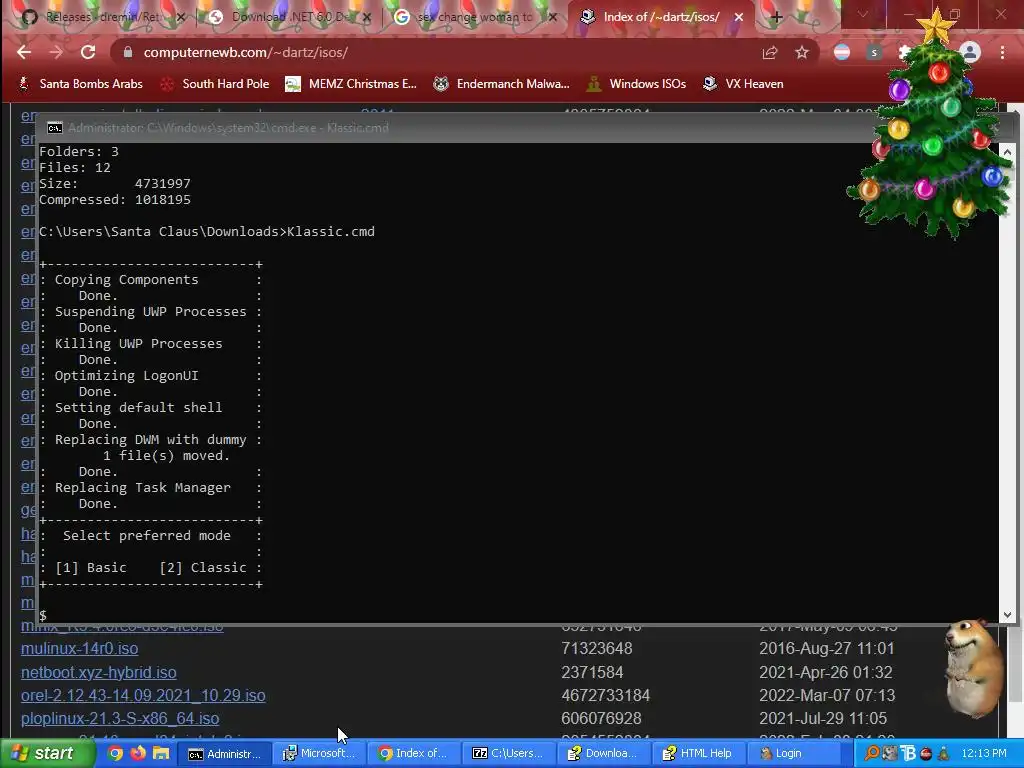Switch to Downloa... taskbar button
The height and width of the screenshot is (768, 1024).
603,754
